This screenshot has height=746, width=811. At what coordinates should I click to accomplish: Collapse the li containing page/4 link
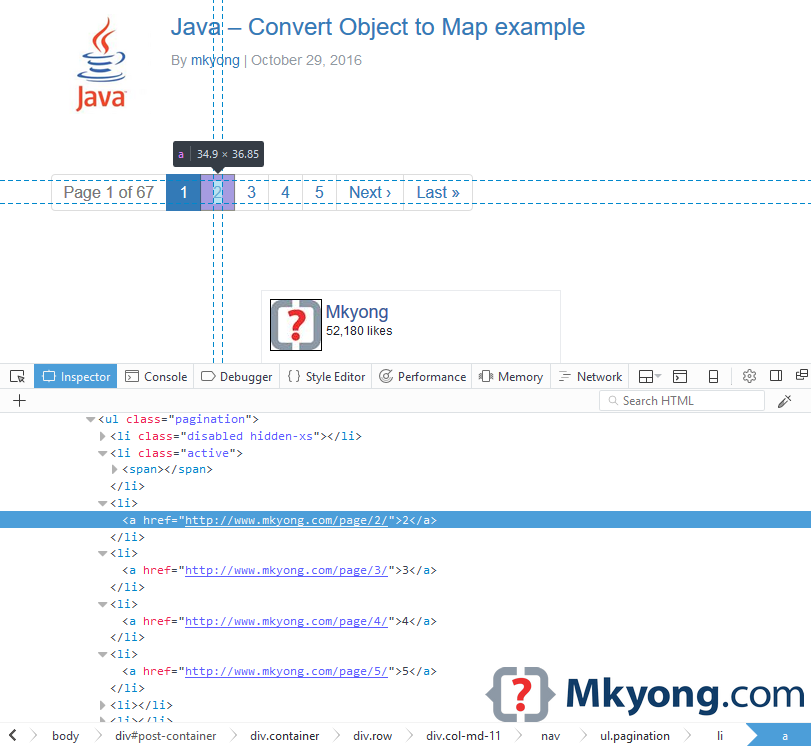(102, 604)
